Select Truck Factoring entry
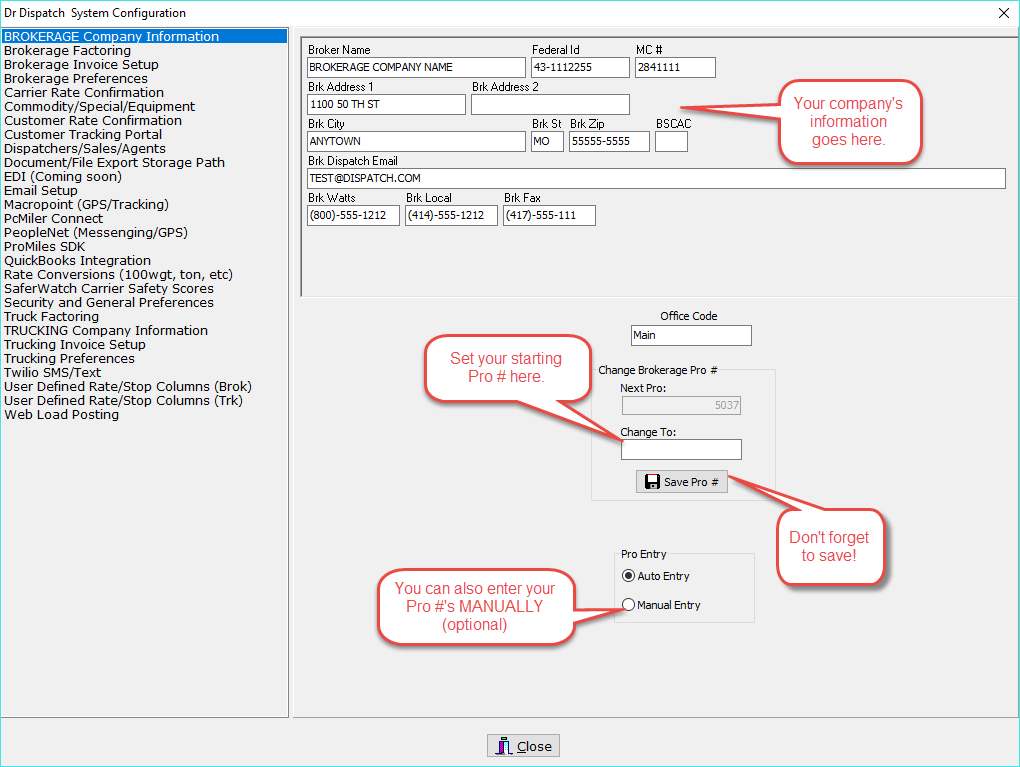The image size is (1020, 767). coord(51,317)
